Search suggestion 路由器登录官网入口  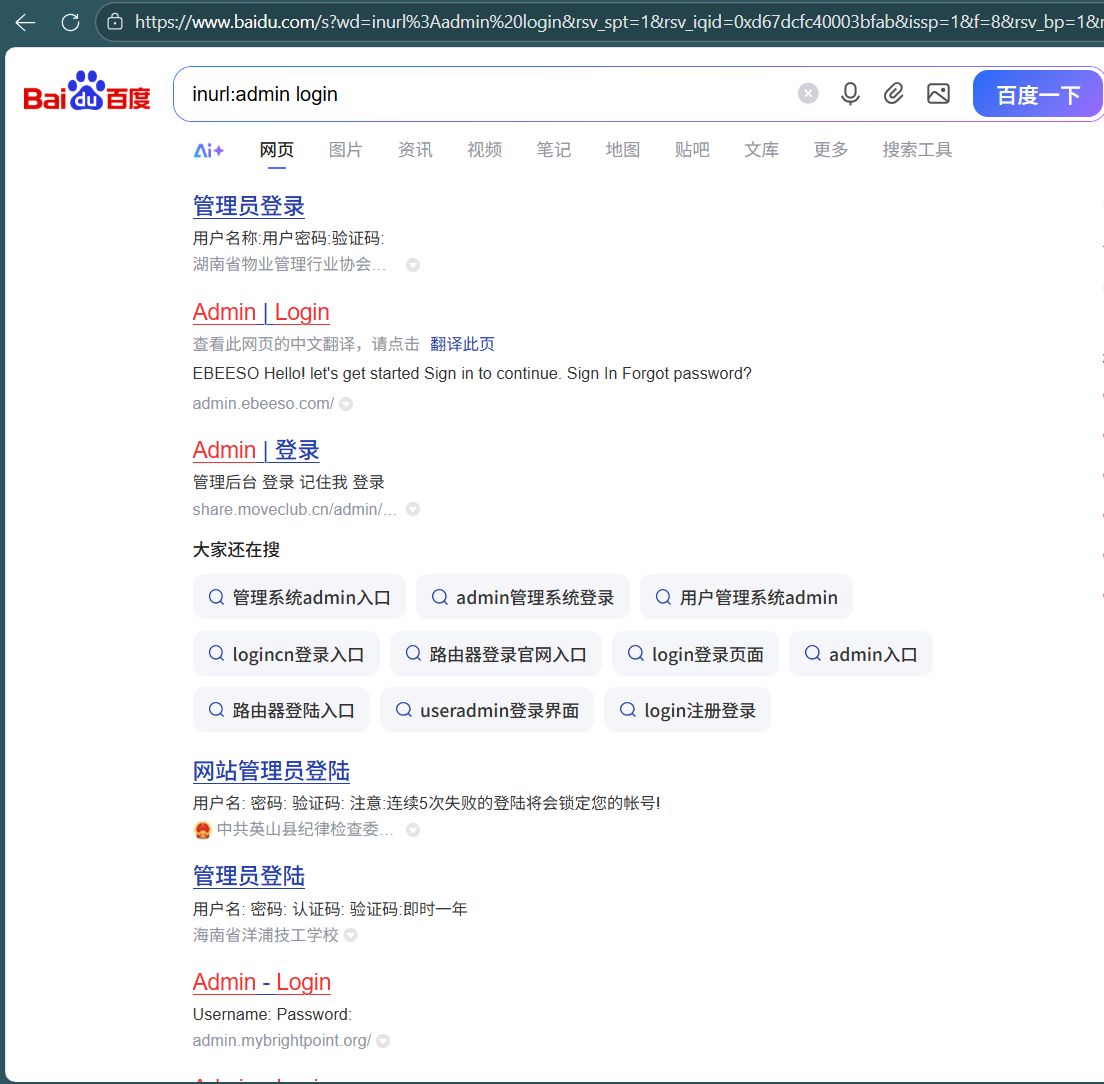point(496,654)
